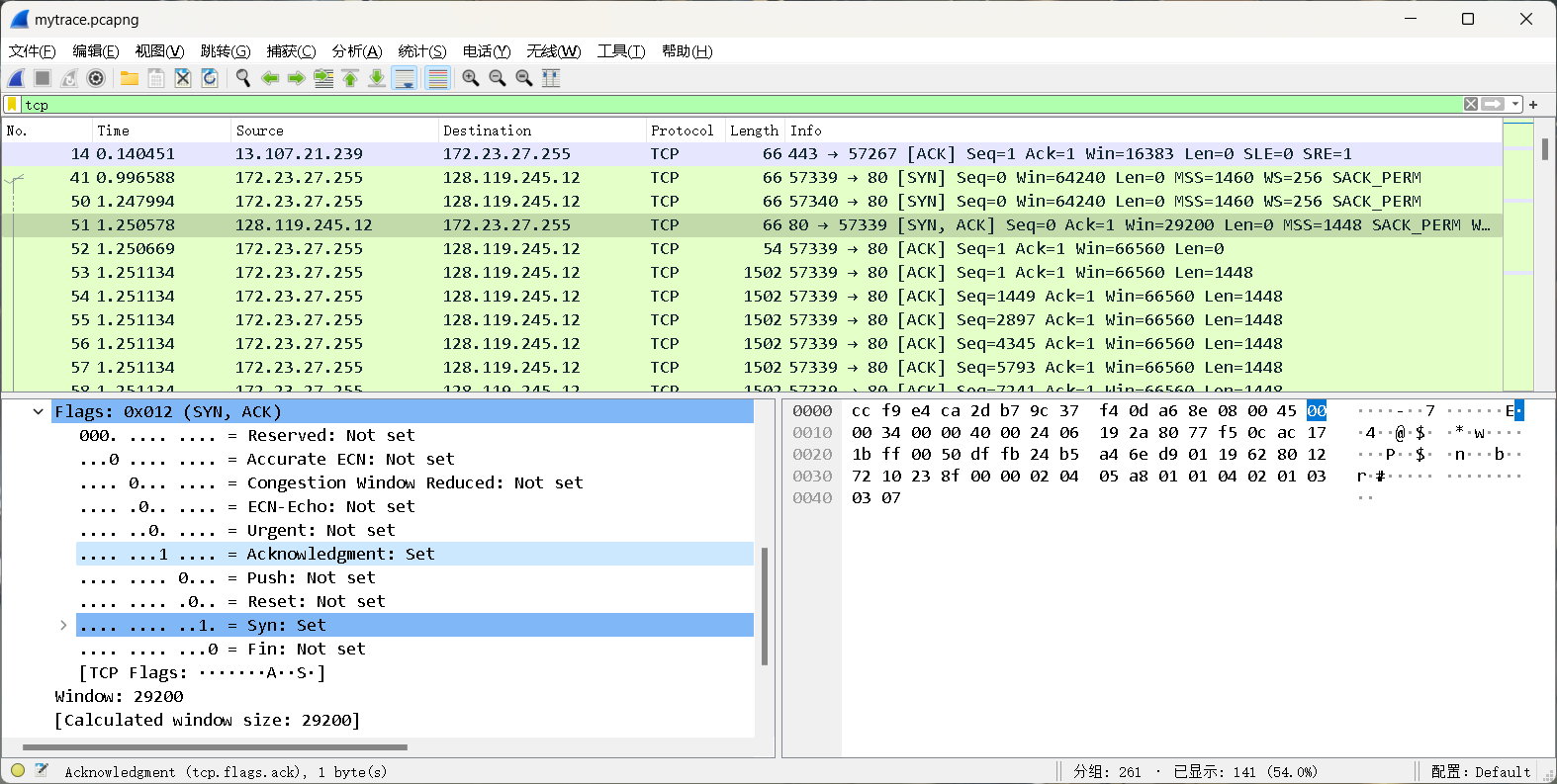Sort by the Destination column header

542,131
